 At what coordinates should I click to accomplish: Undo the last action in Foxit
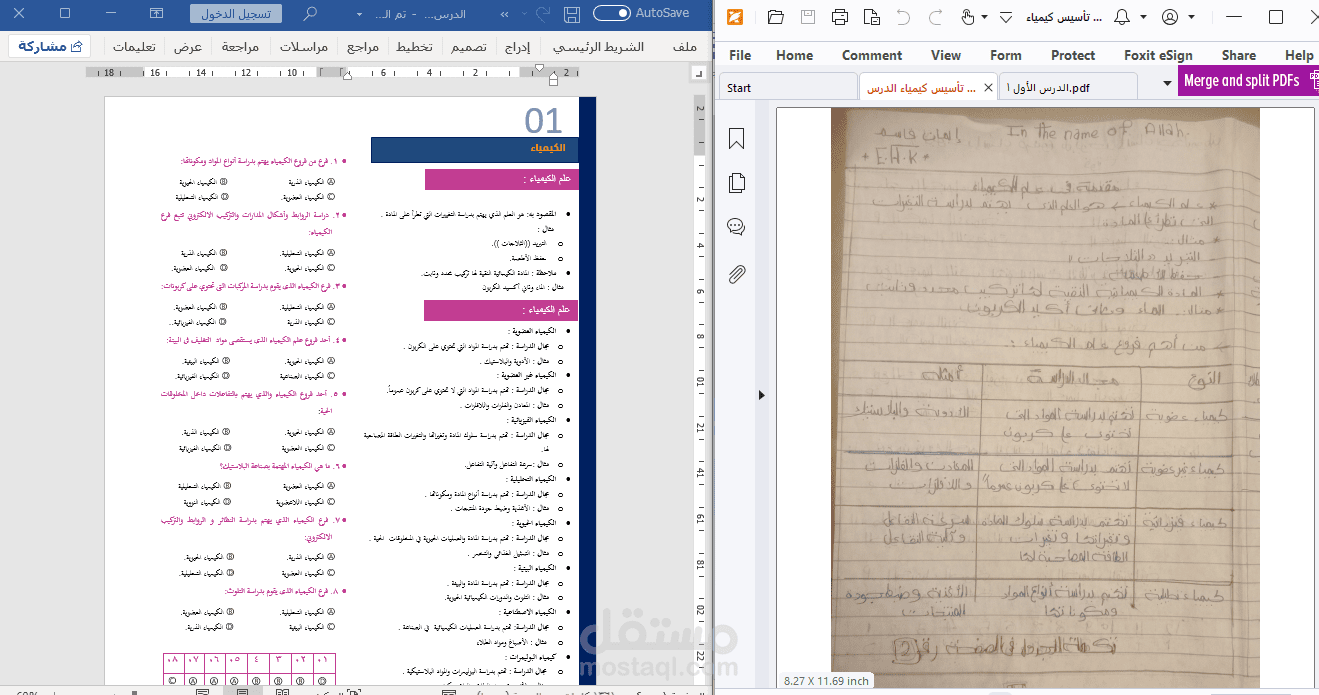(901, 17)
